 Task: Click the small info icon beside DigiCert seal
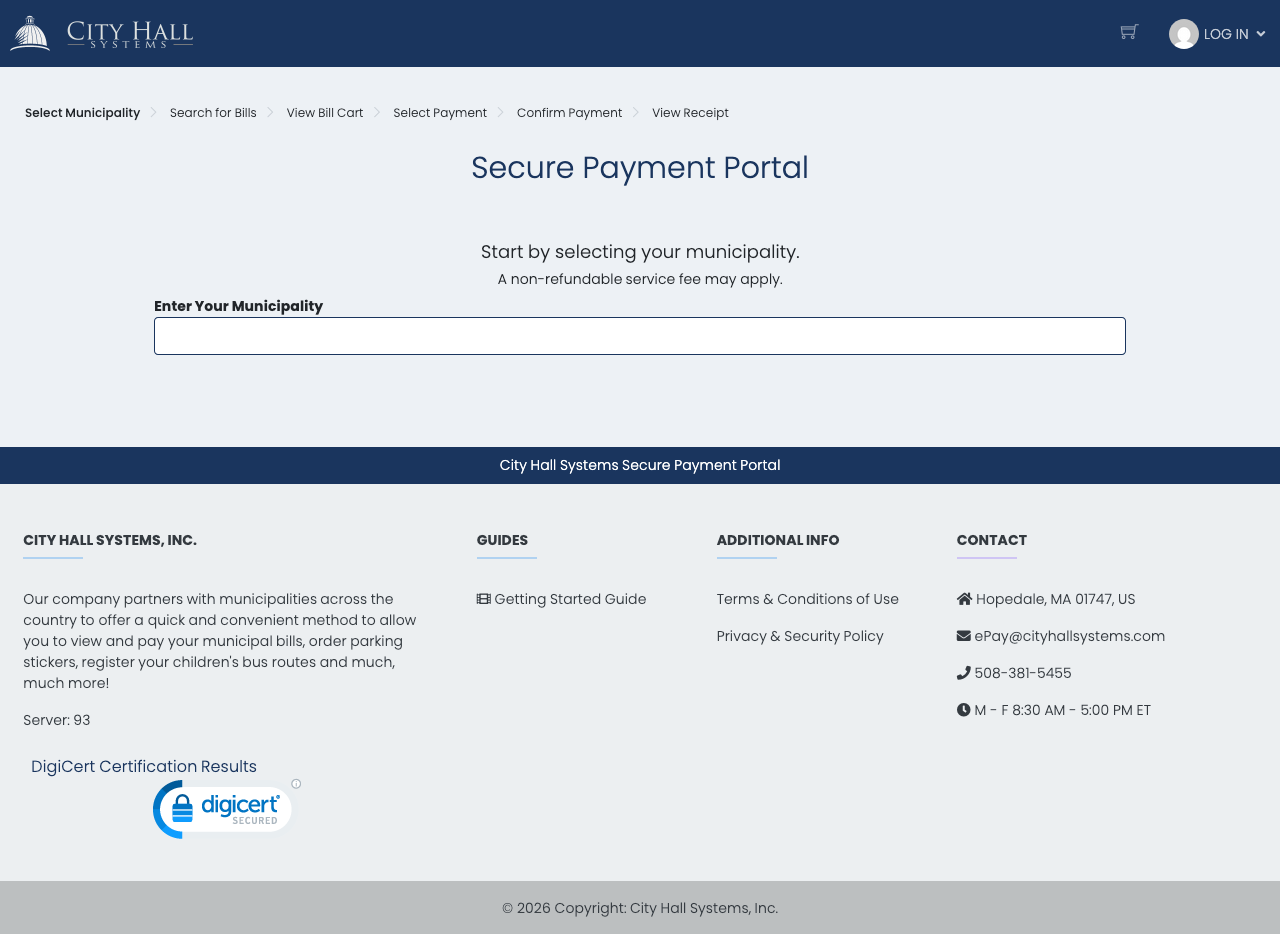pos(296,784)
